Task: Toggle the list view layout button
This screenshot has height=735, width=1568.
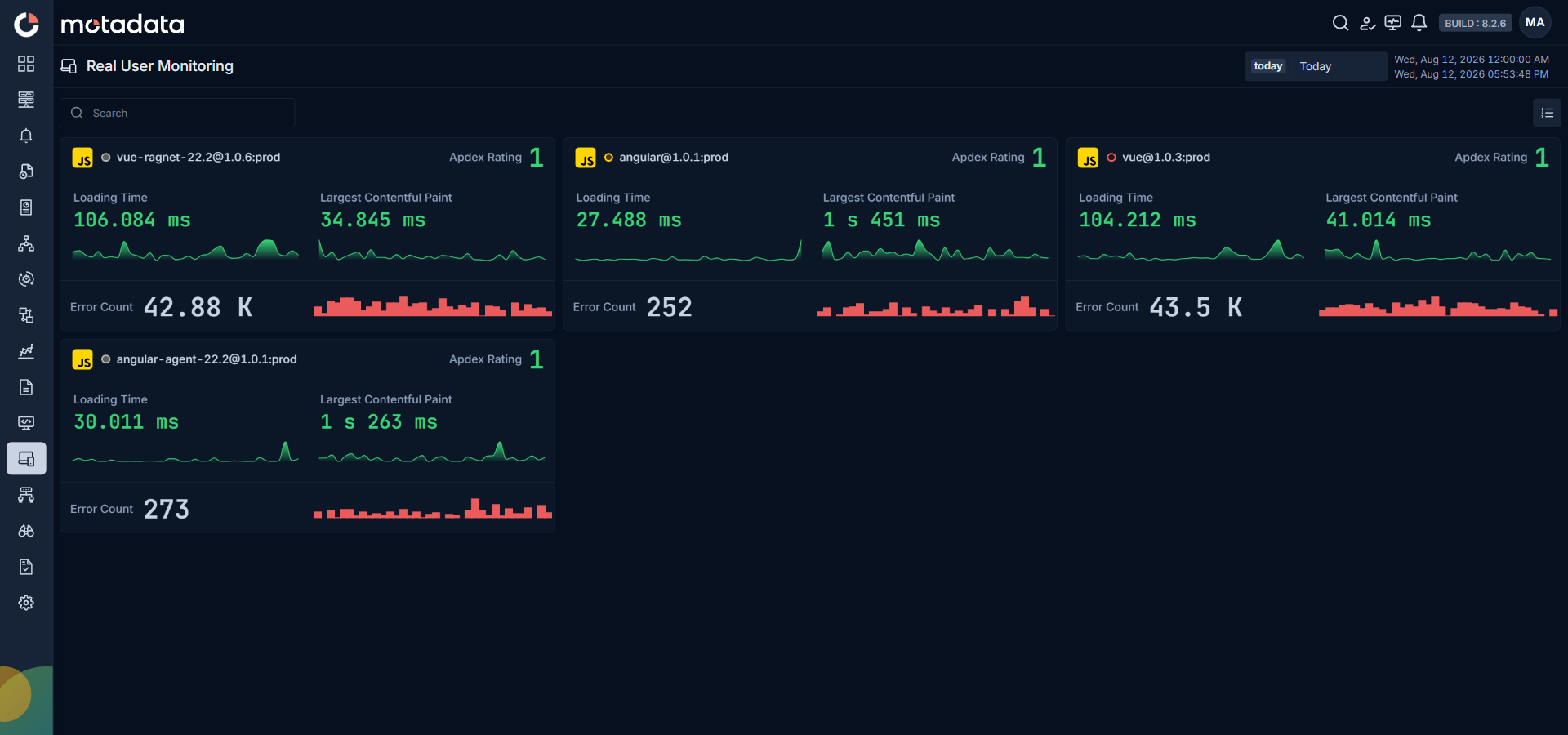Action: coord(1547,113)
